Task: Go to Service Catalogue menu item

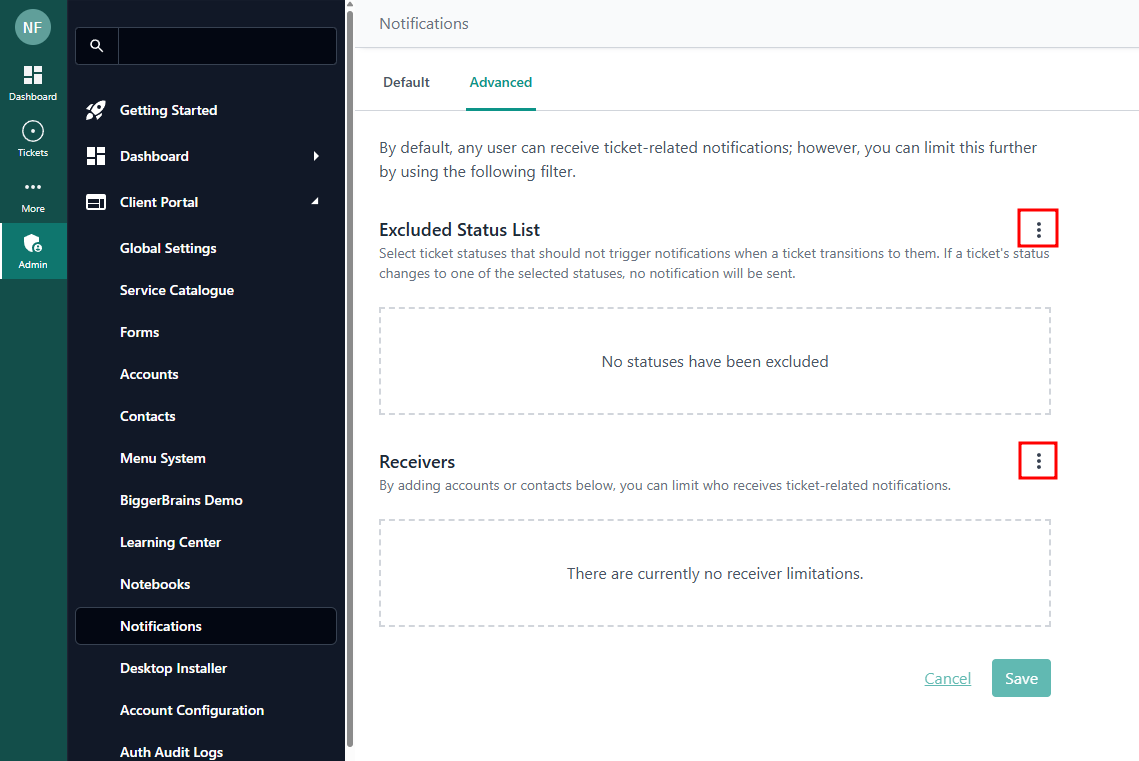Action: [177, 290]
